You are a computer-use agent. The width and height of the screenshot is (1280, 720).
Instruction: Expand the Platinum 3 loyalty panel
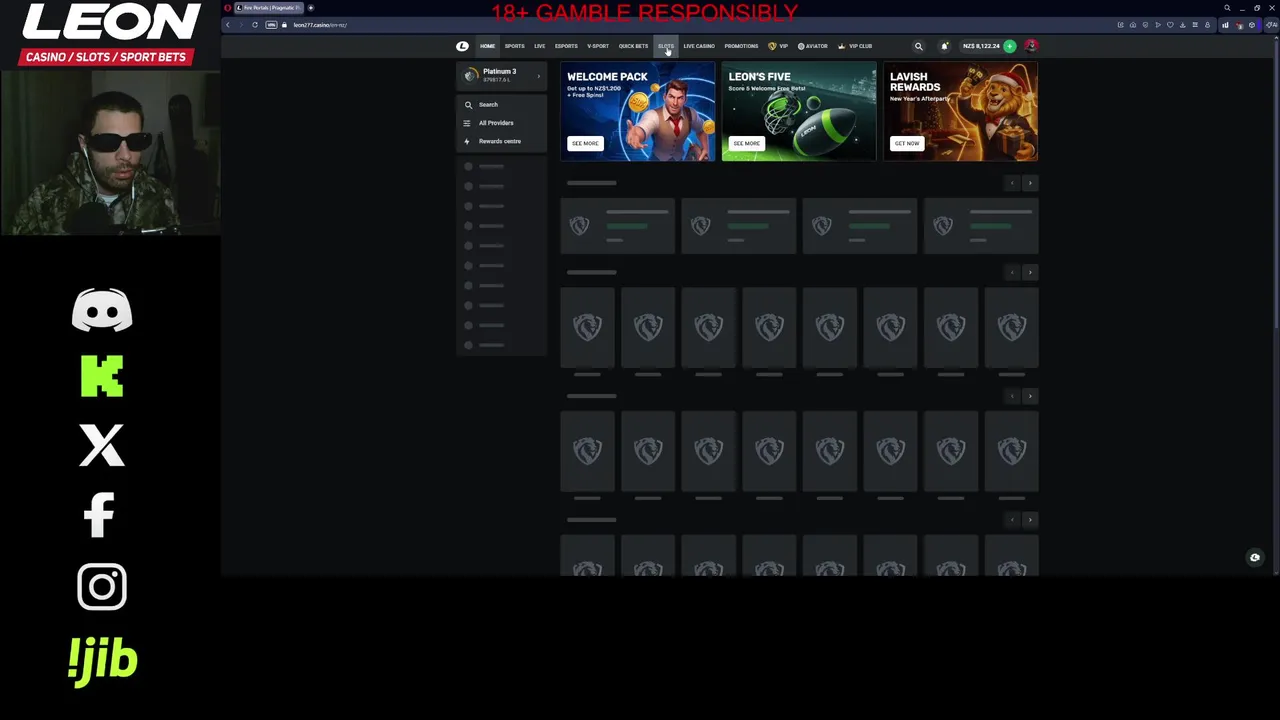pyautogui.click(x=501, y=75)
